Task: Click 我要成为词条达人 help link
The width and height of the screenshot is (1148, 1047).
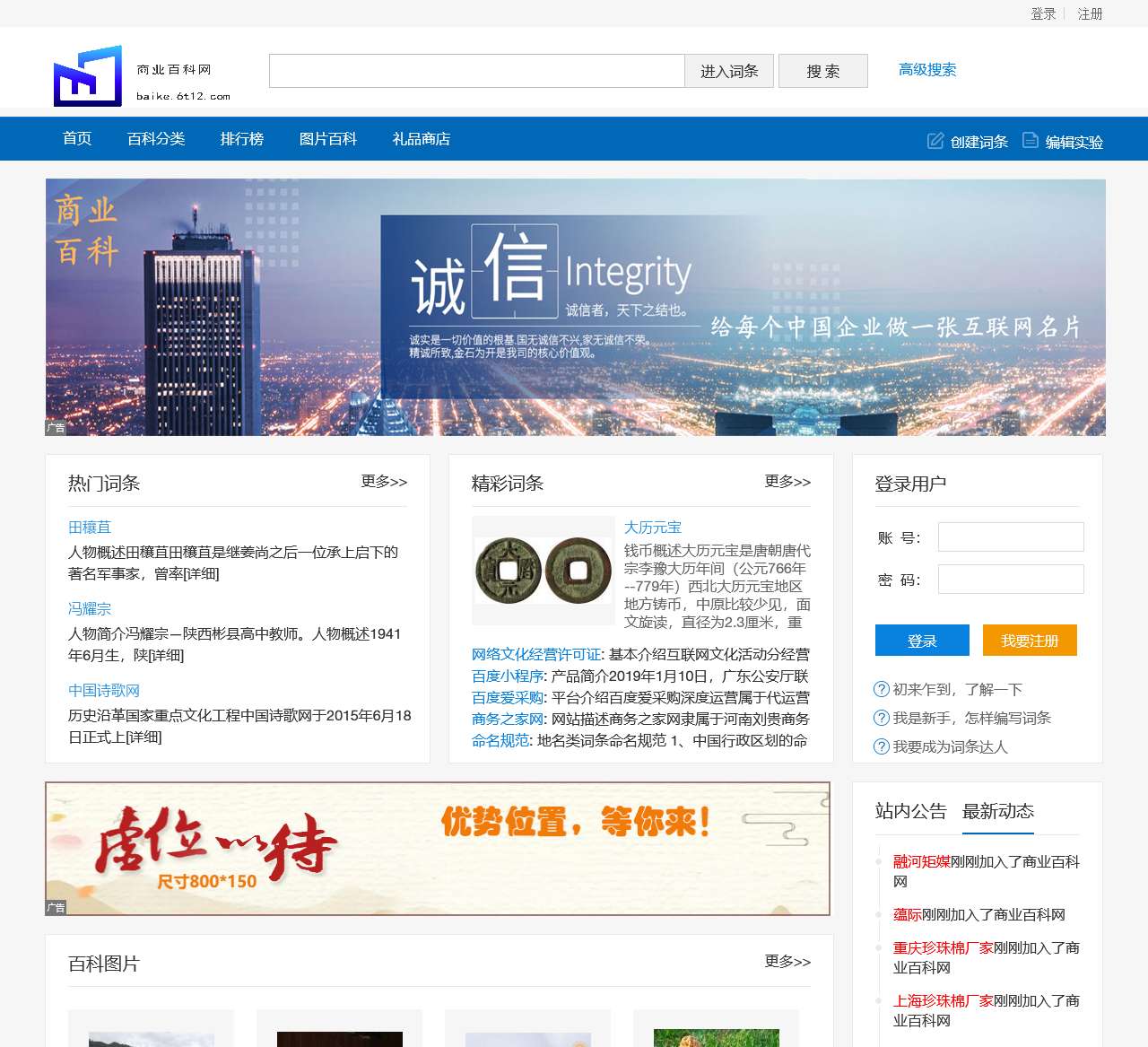Action: point(951,746)
